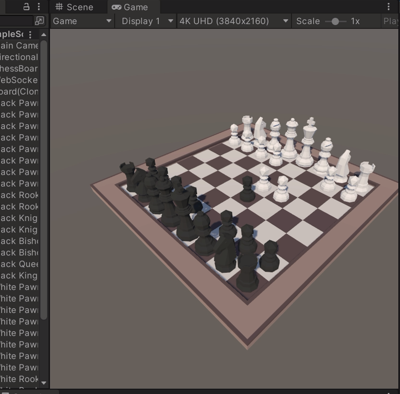The height and width of the screenshot is (394, 400).
Task: Click the hierarchy vertical scrollbar thumb
Action: (44, 180)
